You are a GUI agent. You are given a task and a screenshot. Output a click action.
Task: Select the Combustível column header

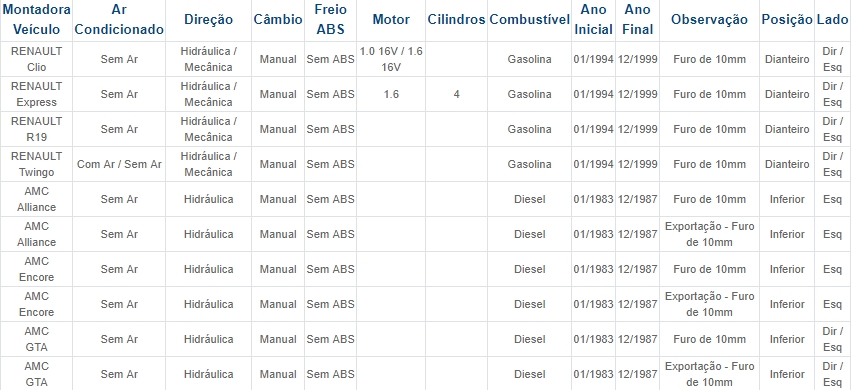click(529, 20)
